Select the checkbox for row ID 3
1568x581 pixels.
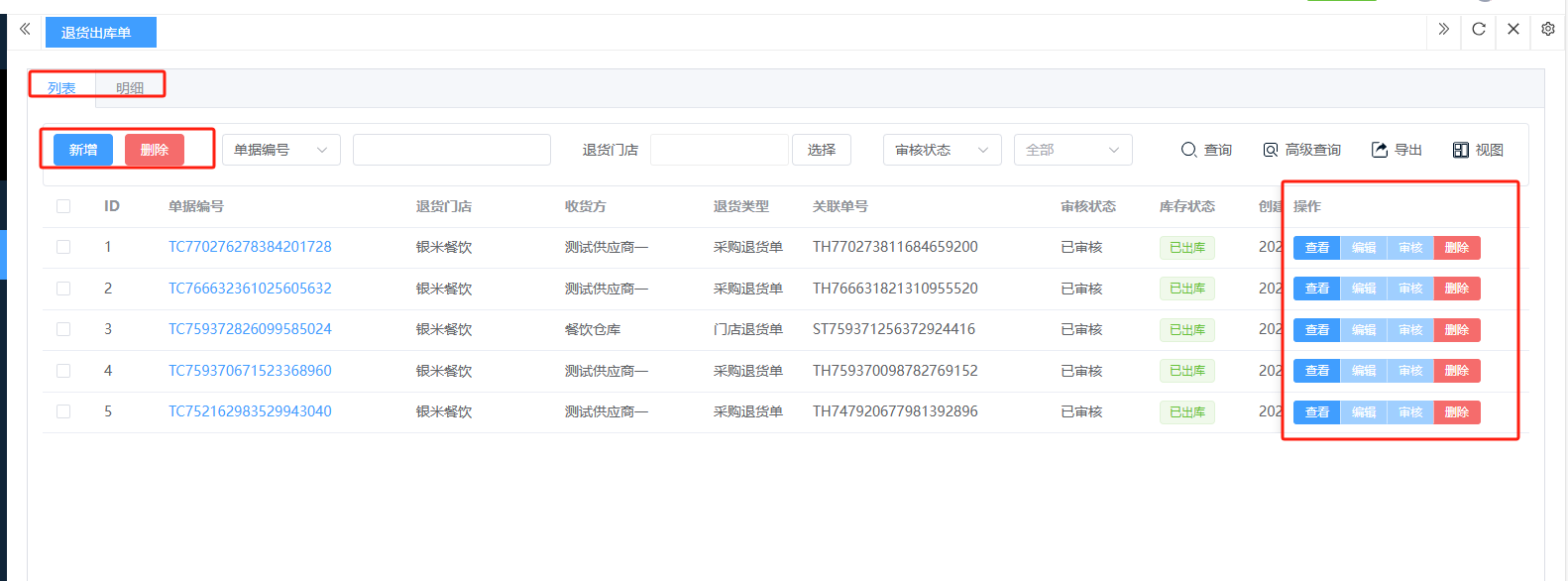pyautogui.click(x=63, y=329)
